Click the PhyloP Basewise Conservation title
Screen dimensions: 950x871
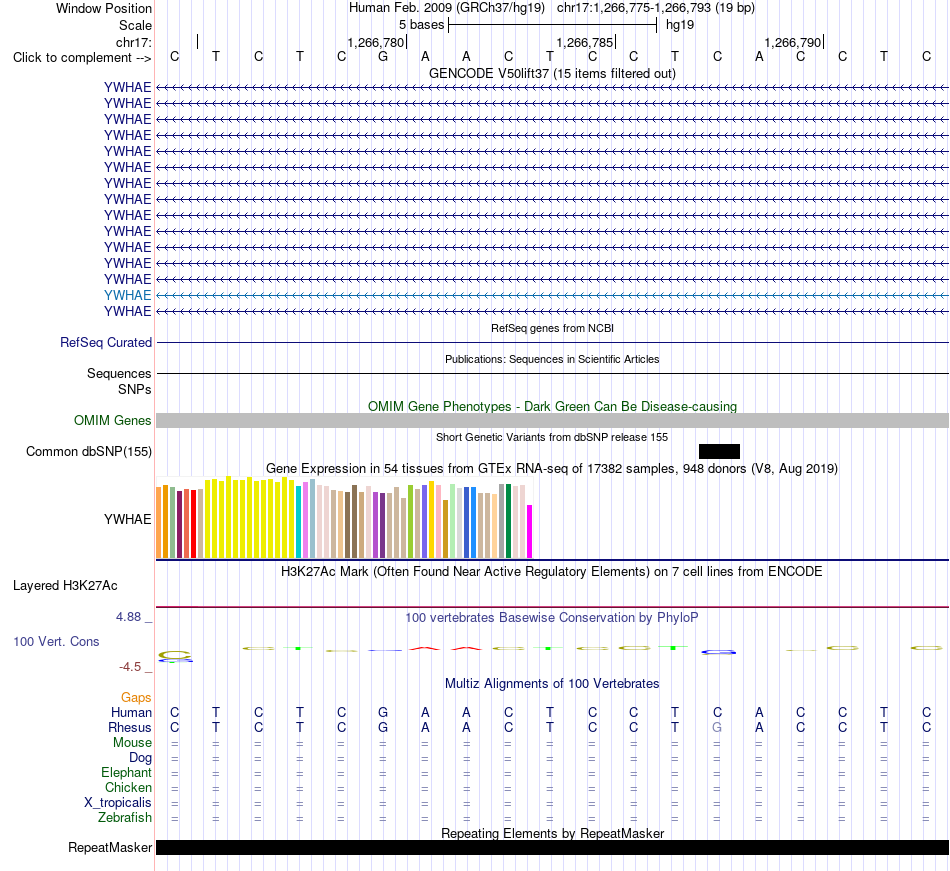click(552, 618)
